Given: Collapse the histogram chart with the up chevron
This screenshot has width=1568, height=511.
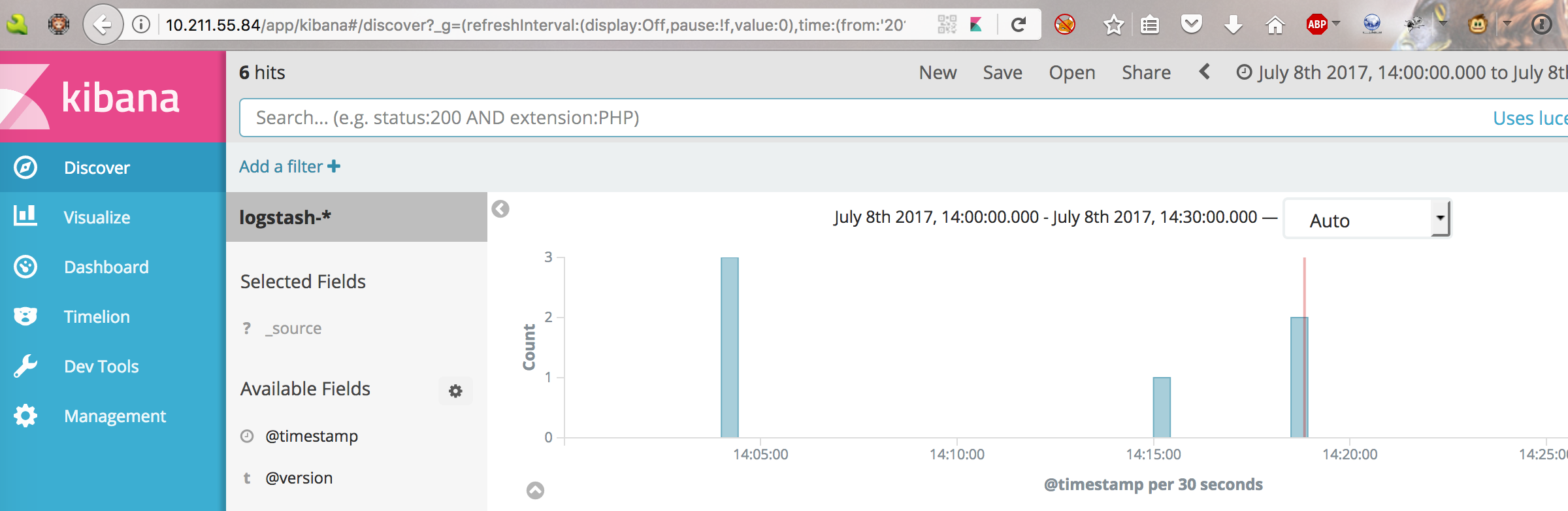Looking at the screenshot, I should (535, 490).
